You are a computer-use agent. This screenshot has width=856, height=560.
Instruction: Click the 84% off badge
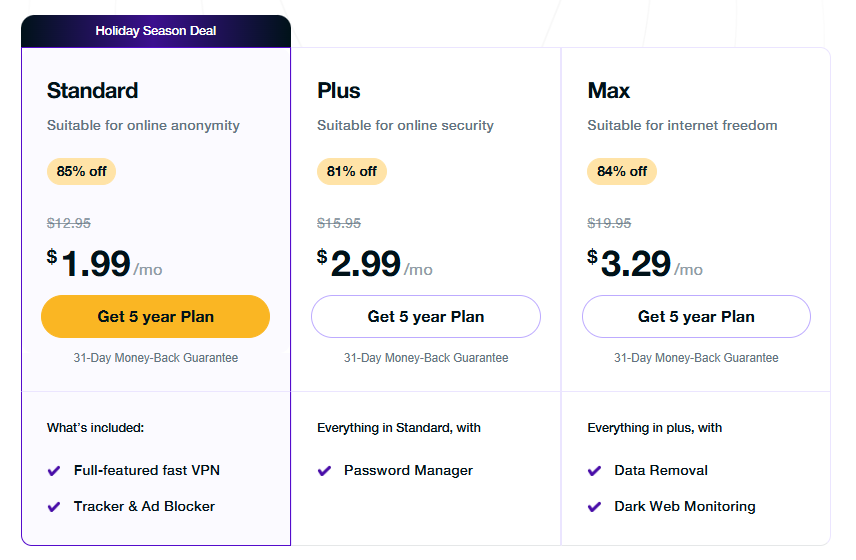622,171
